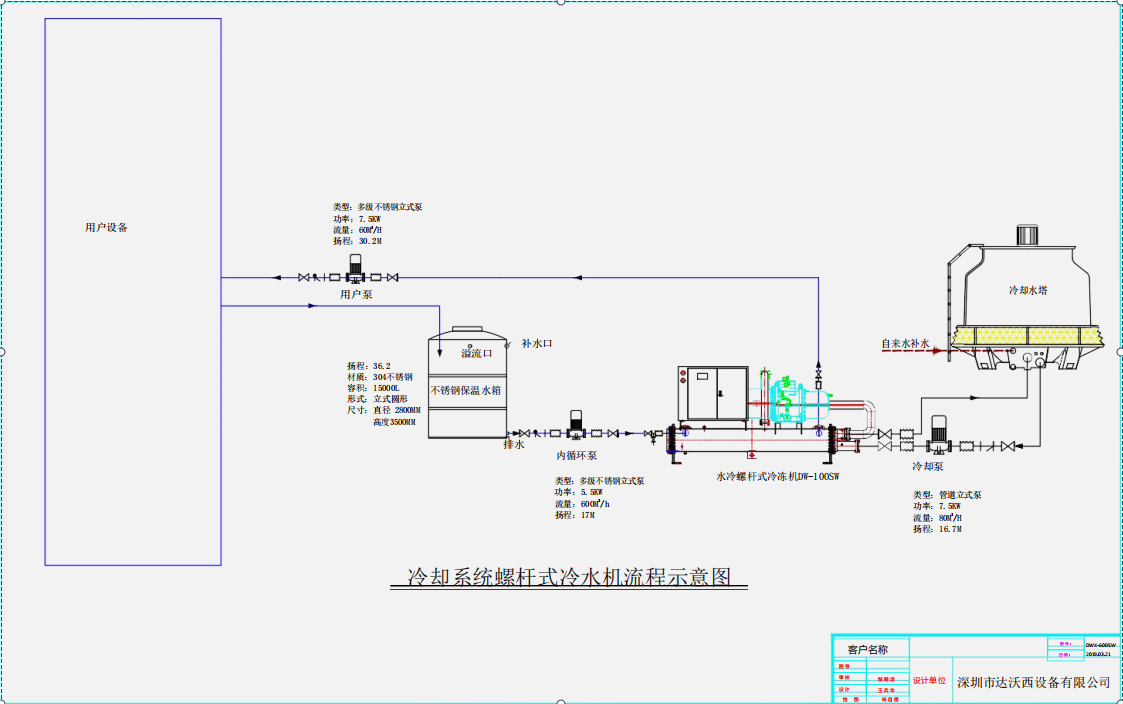Click the 扬程：16.7M text

(x=938, y=529)
